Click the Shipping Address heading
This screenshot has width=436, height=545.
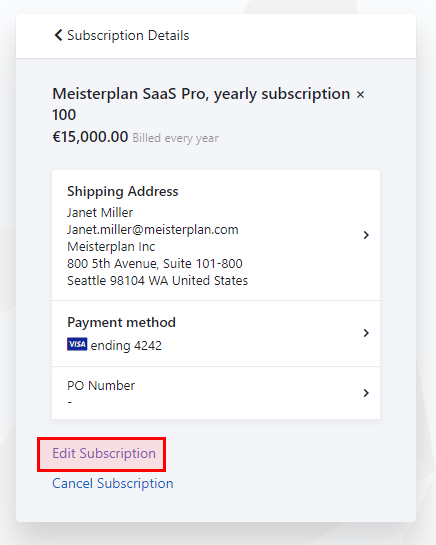click(123, 192)
